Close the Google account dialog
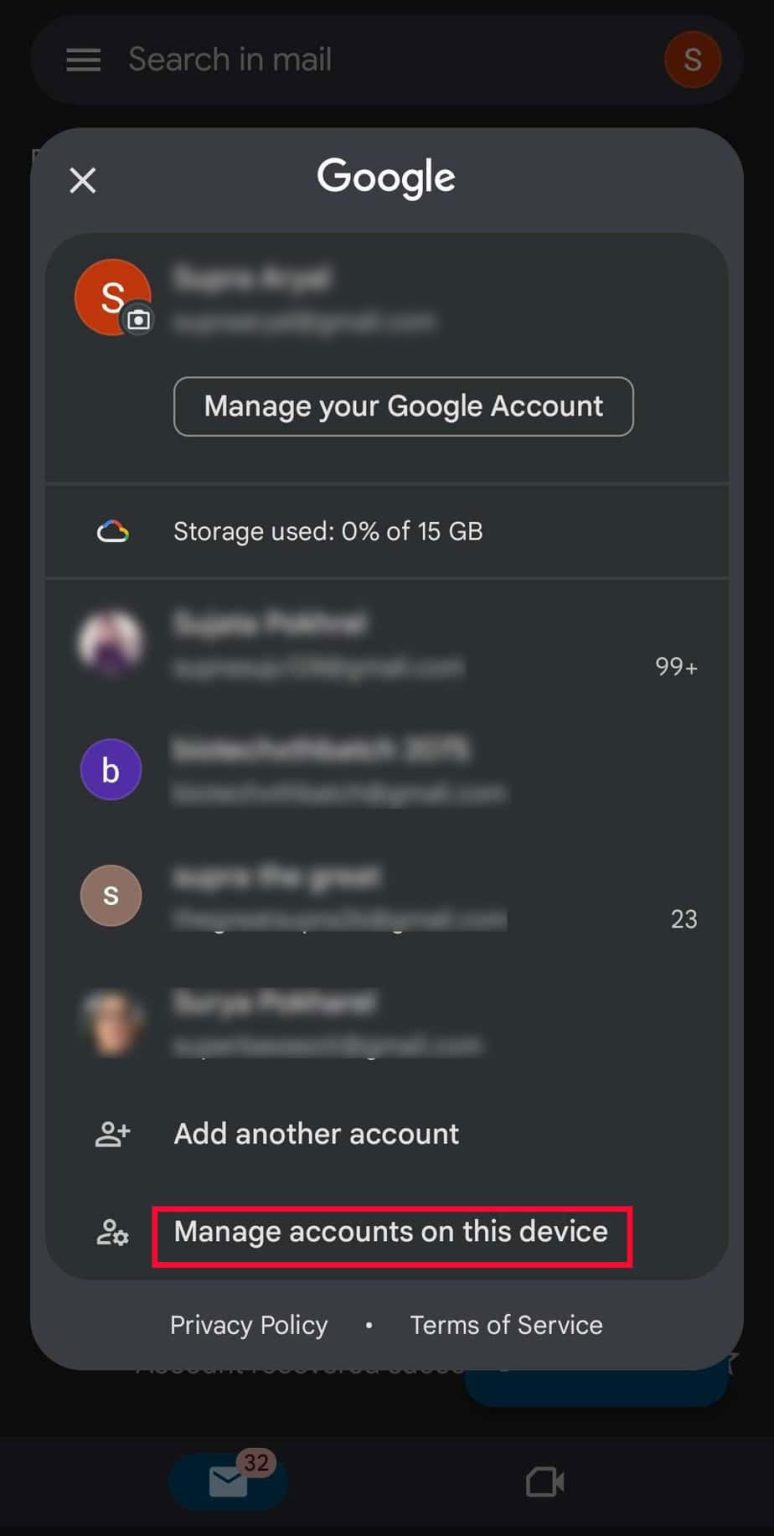The height and width of the screenshot is (1536, 774). (x=82, y=181)
